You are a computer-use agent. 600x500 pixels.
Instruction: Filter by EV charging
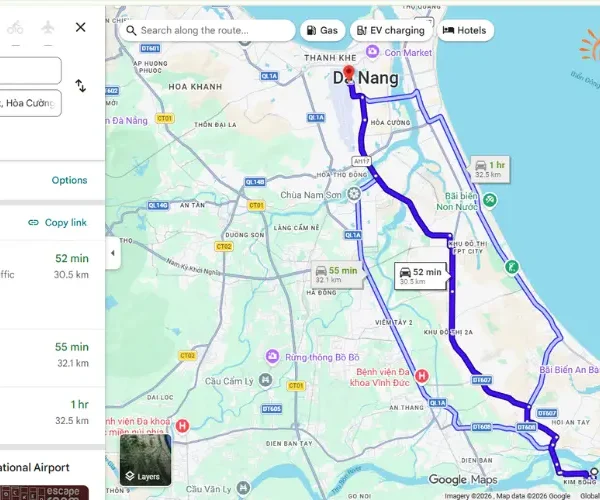click(391, 30)
